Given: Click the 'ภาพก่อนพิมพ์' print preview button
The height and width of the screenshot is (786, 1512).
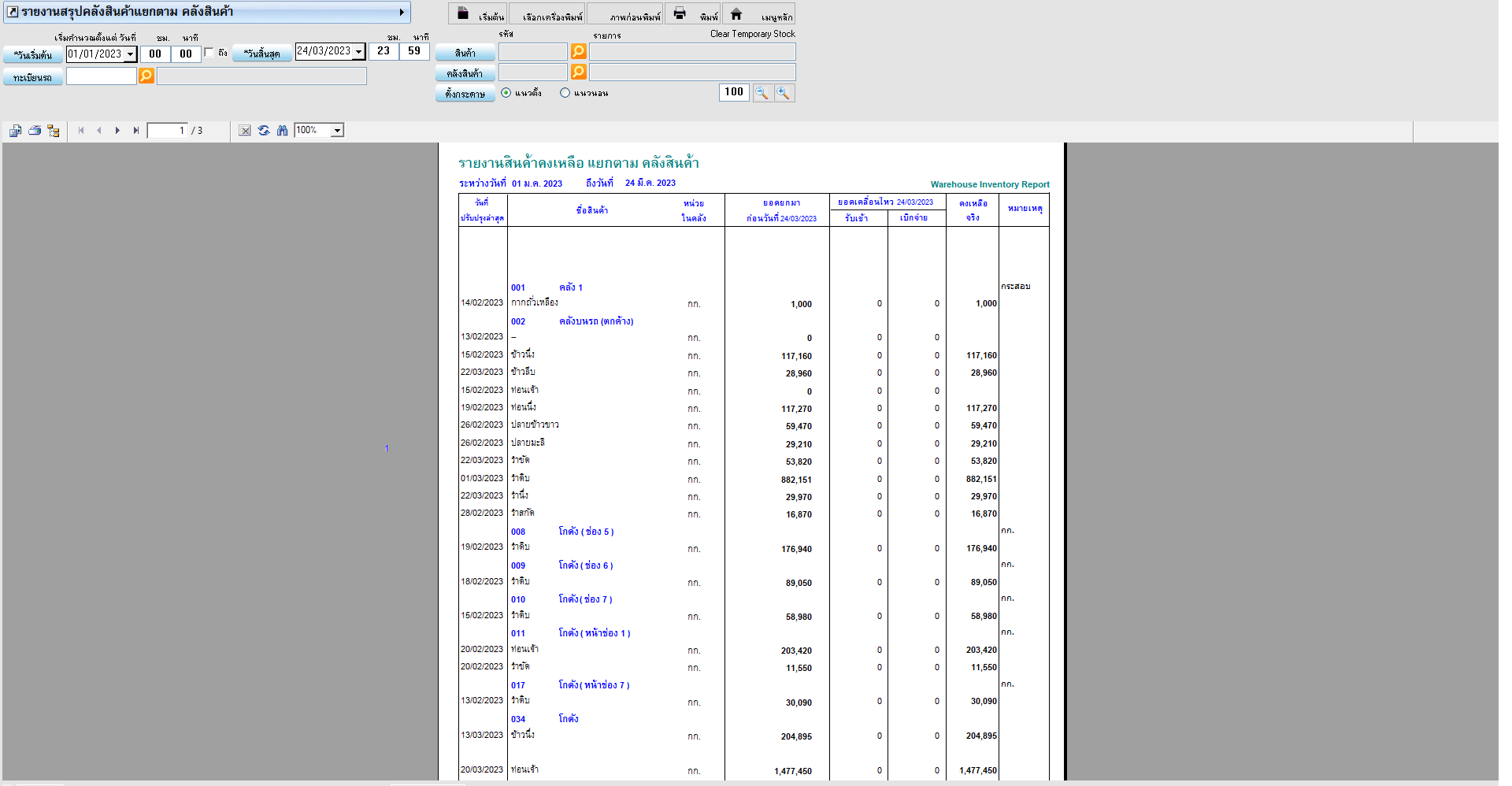Looking at the screenshot, I should [625, 14].
